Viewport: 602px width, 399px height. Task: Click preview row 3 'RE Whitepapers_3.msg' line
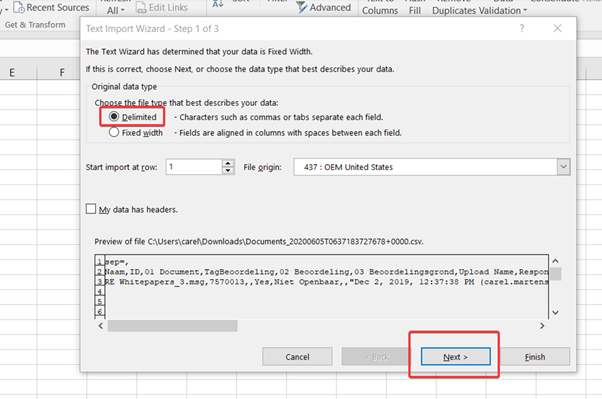pyautogui.click(x=326, y=282)
